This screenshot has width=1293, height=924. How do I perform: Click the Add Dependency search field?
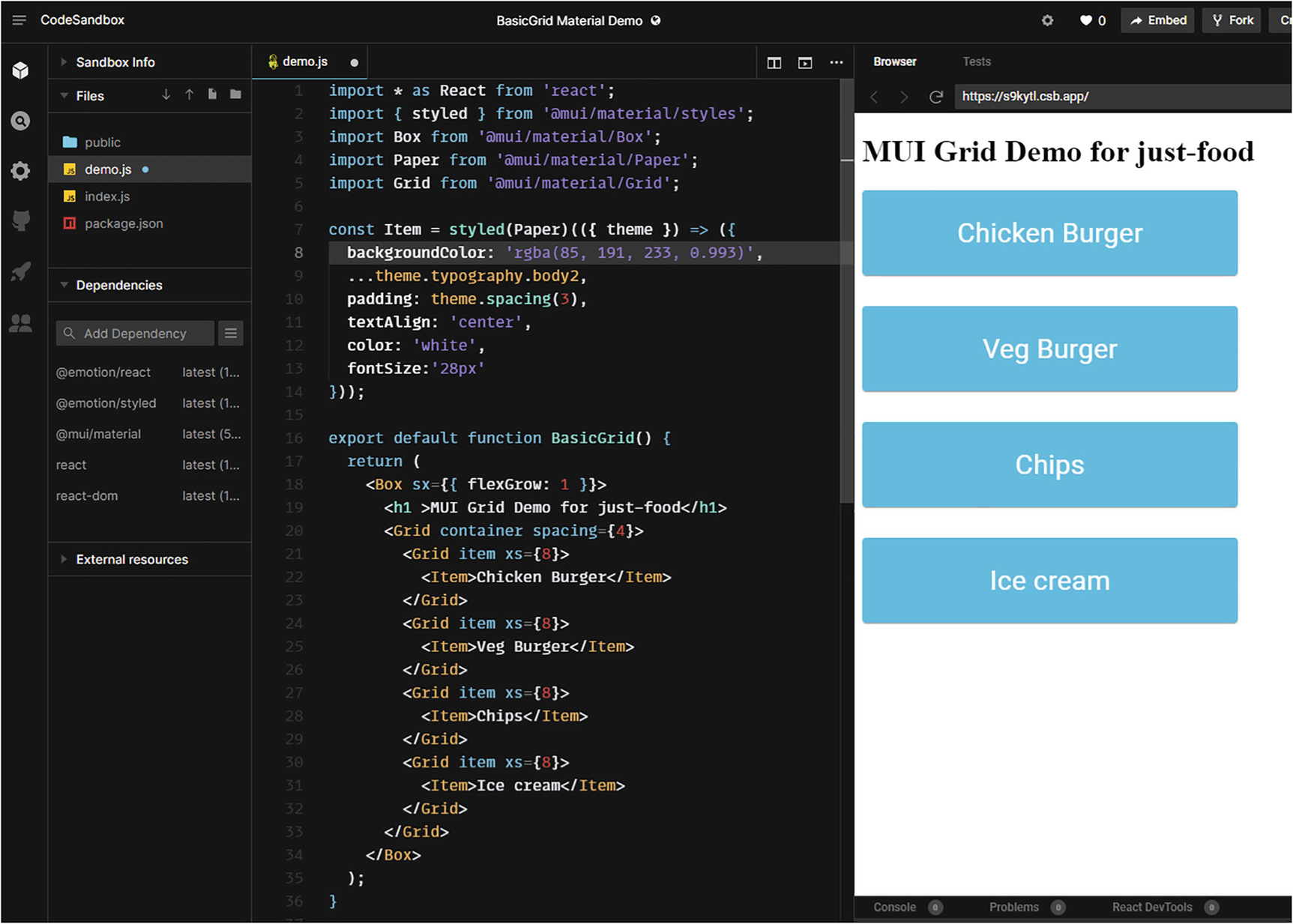coord(135,333)
